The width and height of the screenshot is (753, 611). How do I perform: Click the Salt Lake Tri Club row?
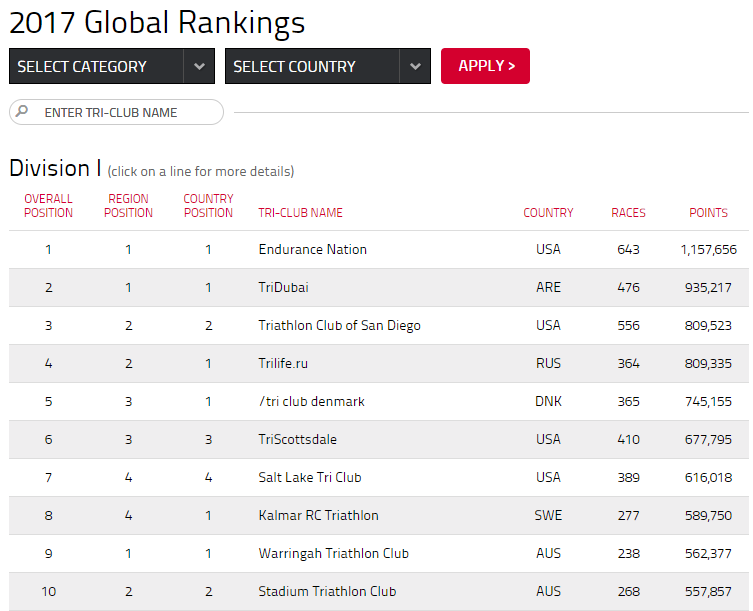[378, 477]
